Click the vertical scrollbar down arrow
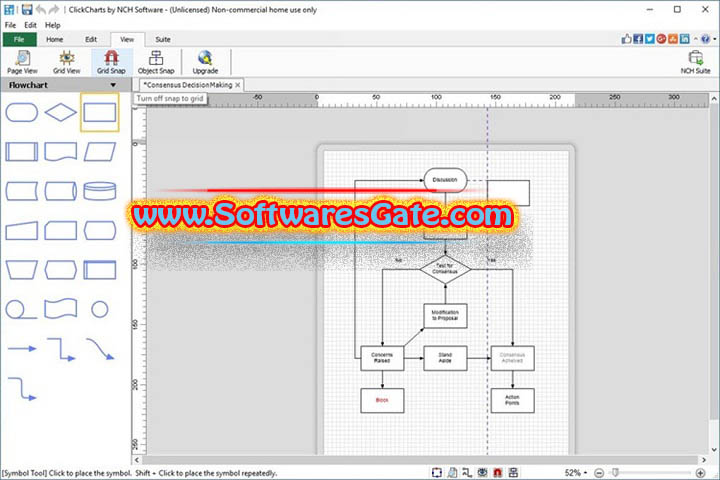The width and height of the screenshot is (720, 480). pos(714,450)
